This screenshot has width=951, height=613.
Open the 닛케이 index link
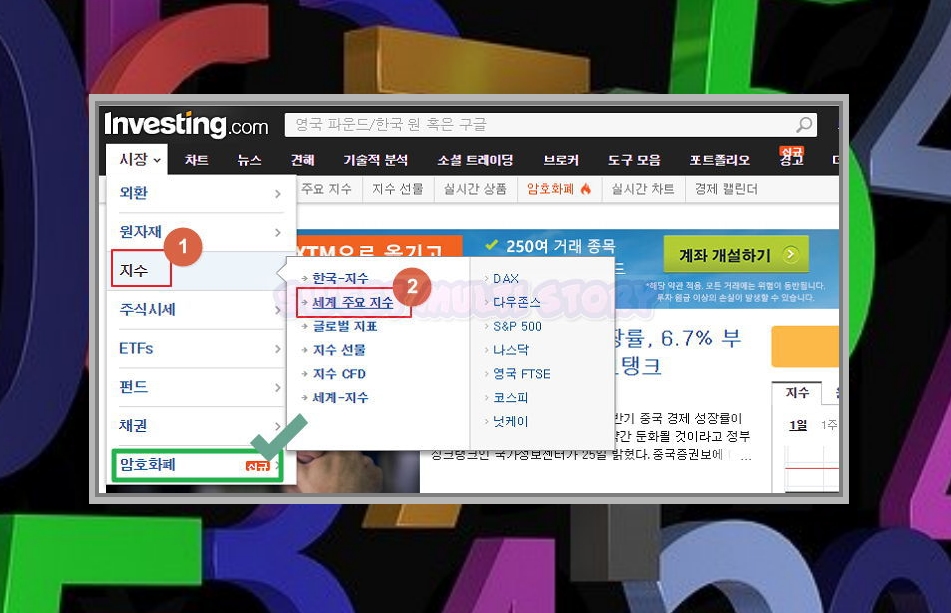pyautogui.click(x=511, y=421)
